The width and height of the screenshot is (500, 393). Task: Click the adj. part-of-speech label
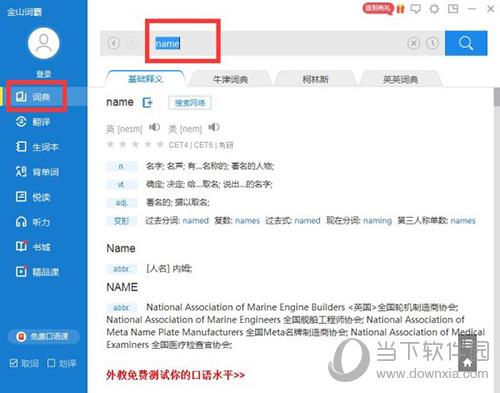(121, 202)
